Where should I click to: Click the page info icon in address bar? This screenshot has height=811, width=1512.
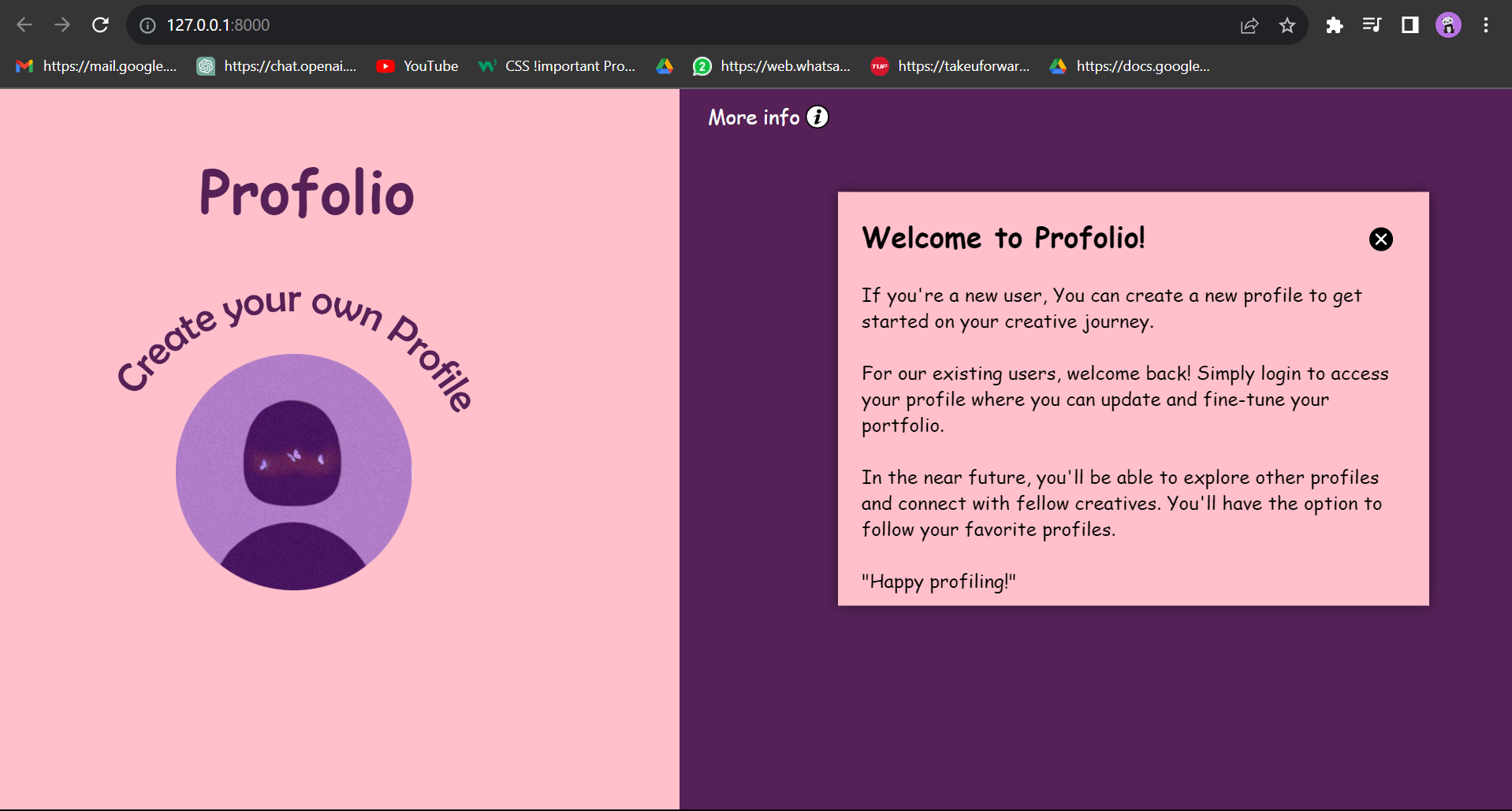coord(147,24)
